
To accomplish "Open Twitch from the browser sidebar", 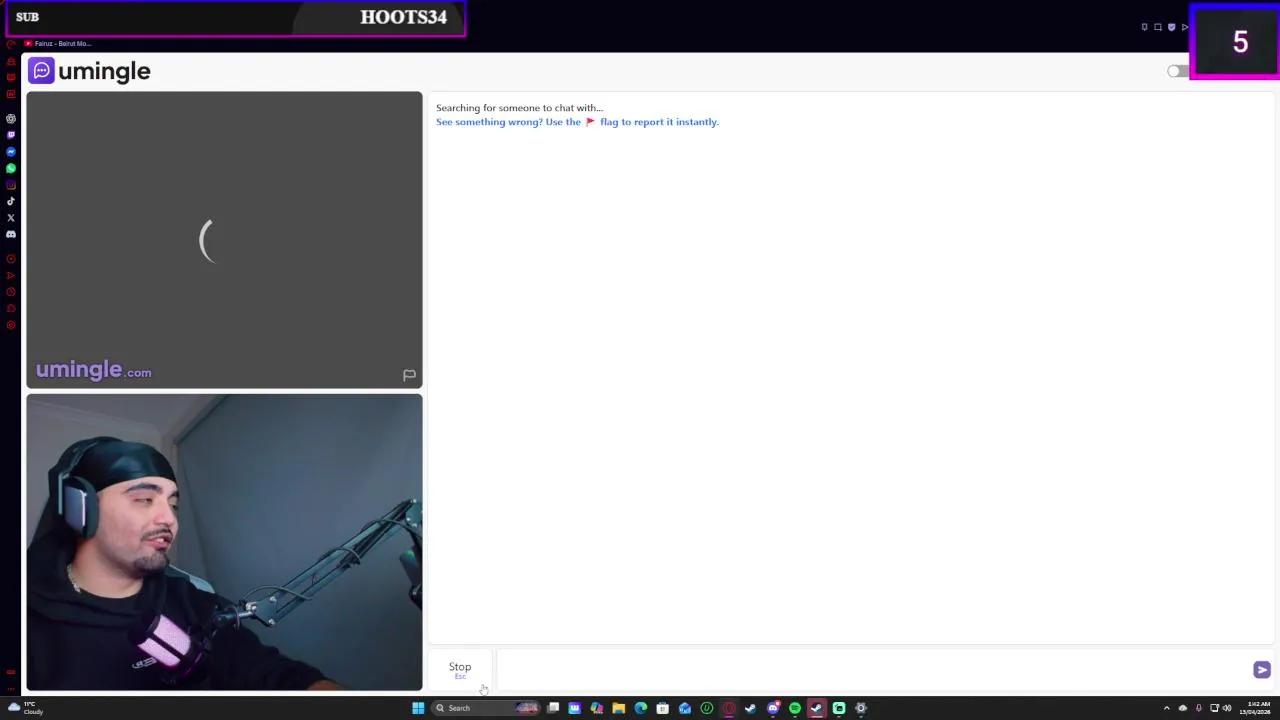I will point(11,135).
